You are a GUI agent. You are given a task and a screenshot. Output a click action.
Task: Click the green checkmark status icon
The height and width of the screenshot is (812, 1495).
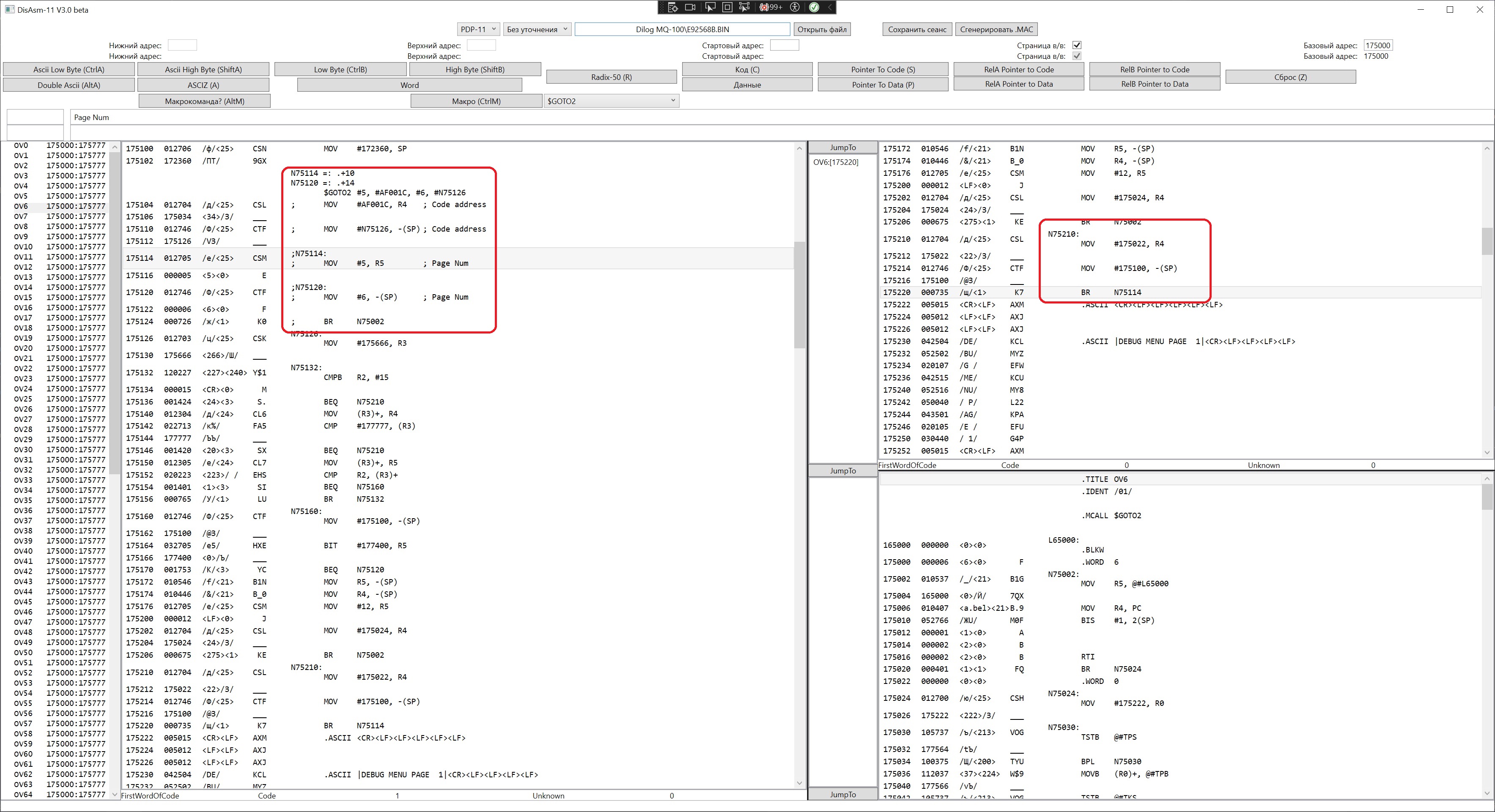814,7
